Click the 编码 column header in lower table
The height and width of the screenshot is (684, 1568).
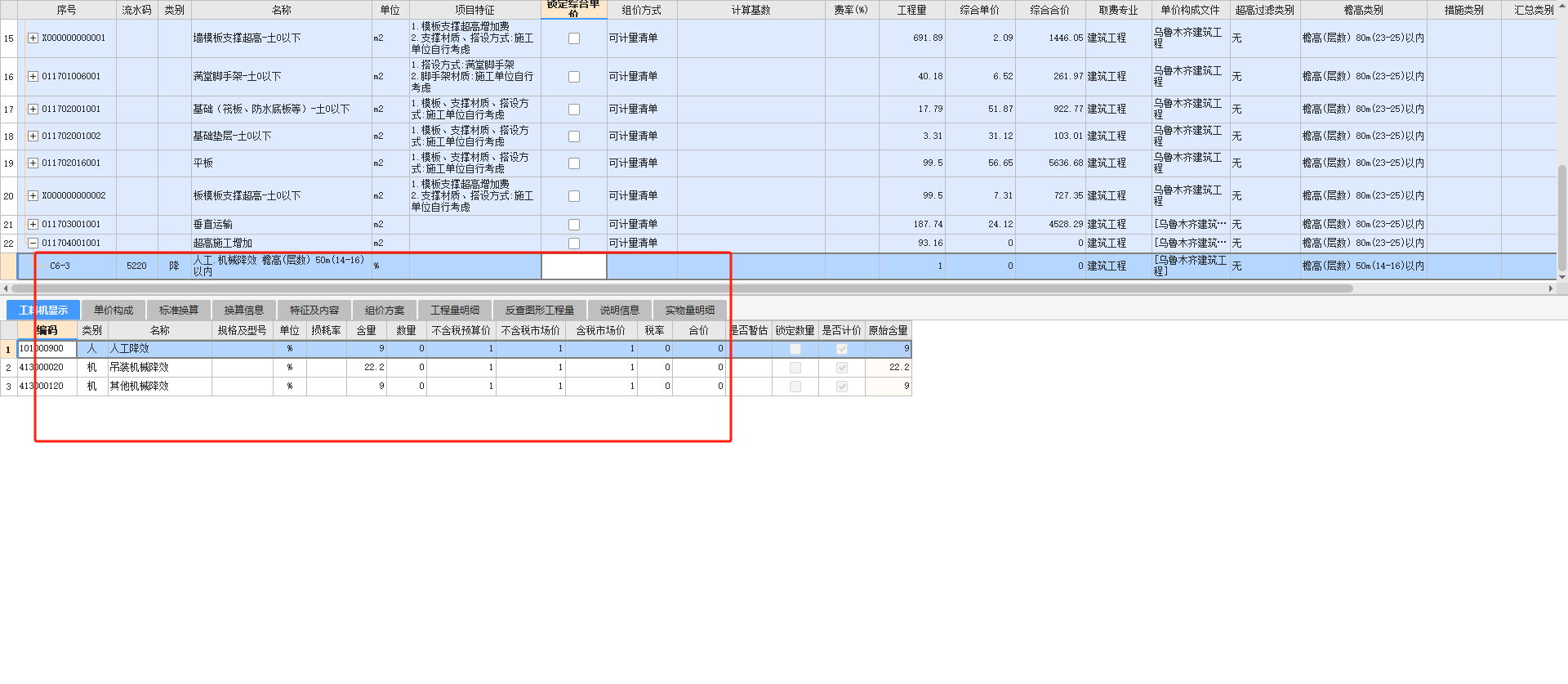(x=47, y=330)
